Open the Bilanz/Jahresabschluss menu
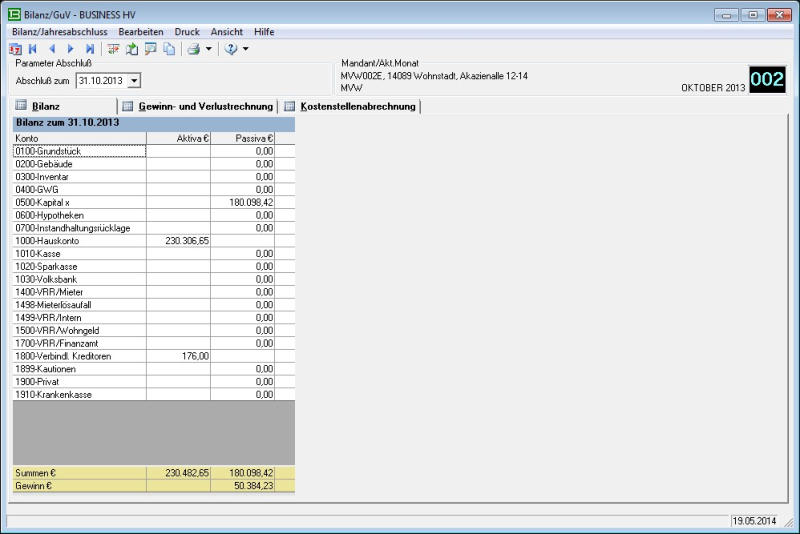Image resolution: width=800 pixels, height=534 pixels. click(x=59, y=32)
